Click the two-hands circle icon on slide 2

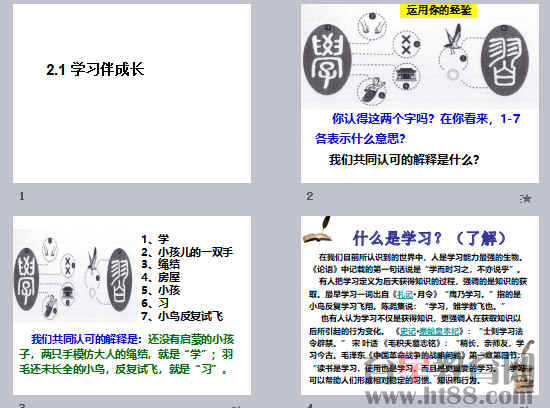(372, 25)
